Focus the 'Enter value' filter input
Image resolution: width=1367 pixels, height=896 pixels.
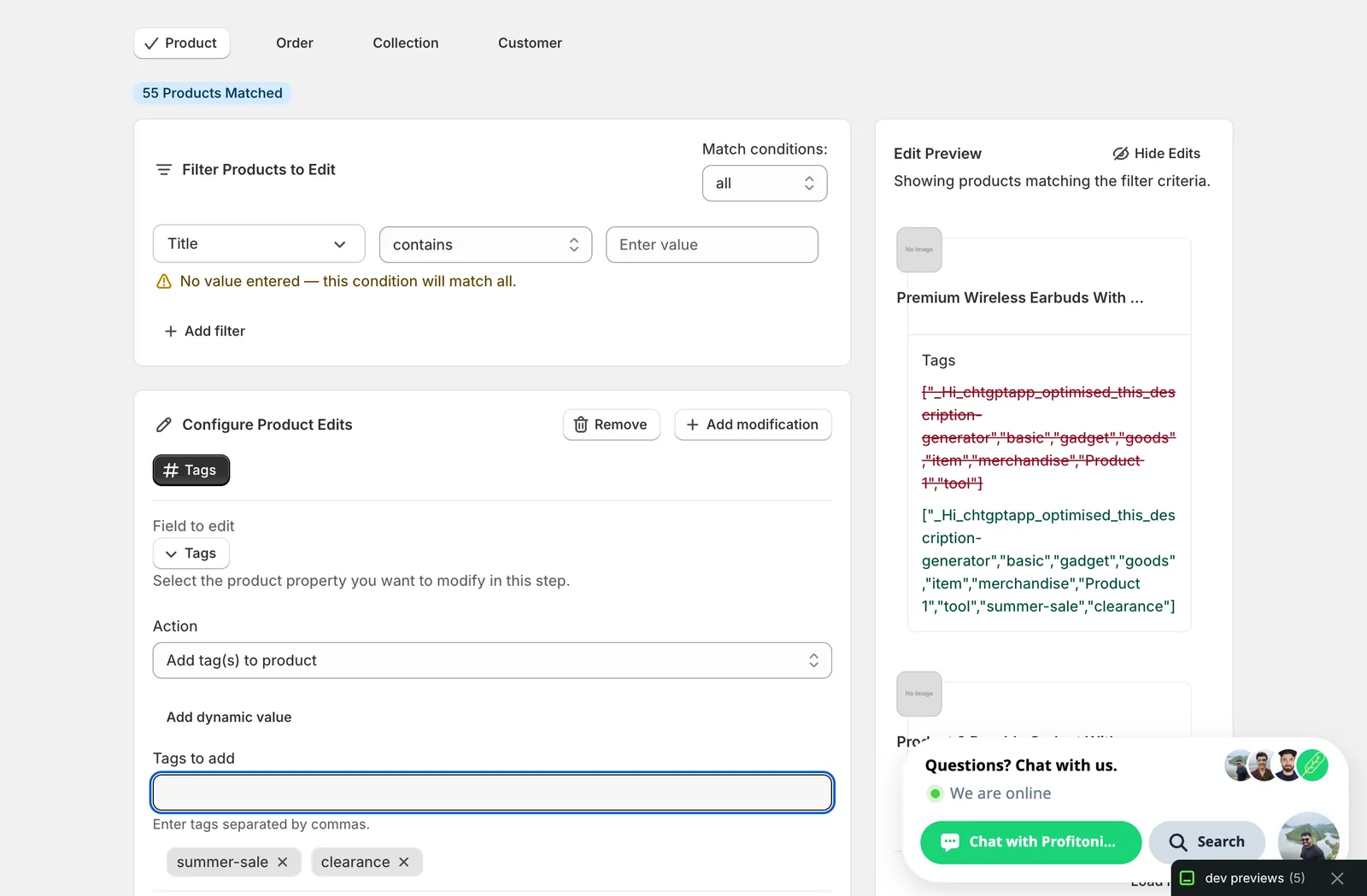[x=712, y=244]
